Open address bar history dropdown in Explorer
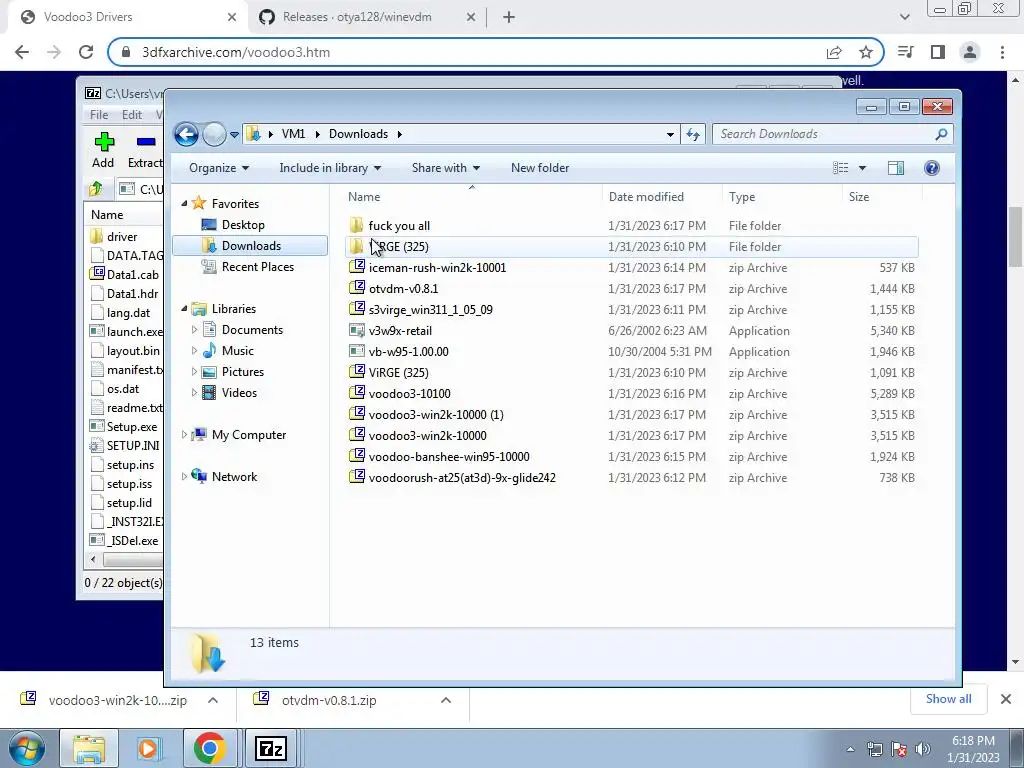Screen dimensions: 1024x768 pyautogui.click(x=670, y=135)
